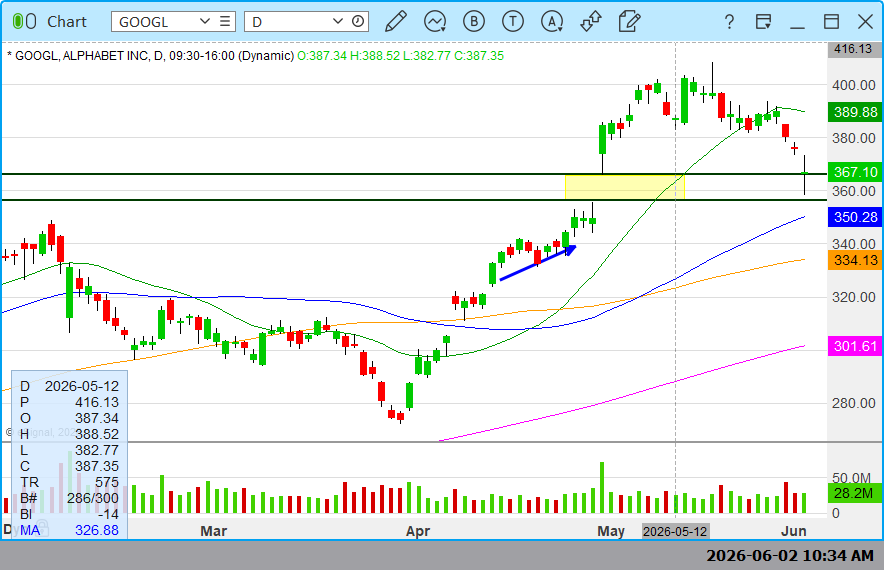Click the green link icon beside Chart title
Screen dimensions: 884x570
[24, 21]
